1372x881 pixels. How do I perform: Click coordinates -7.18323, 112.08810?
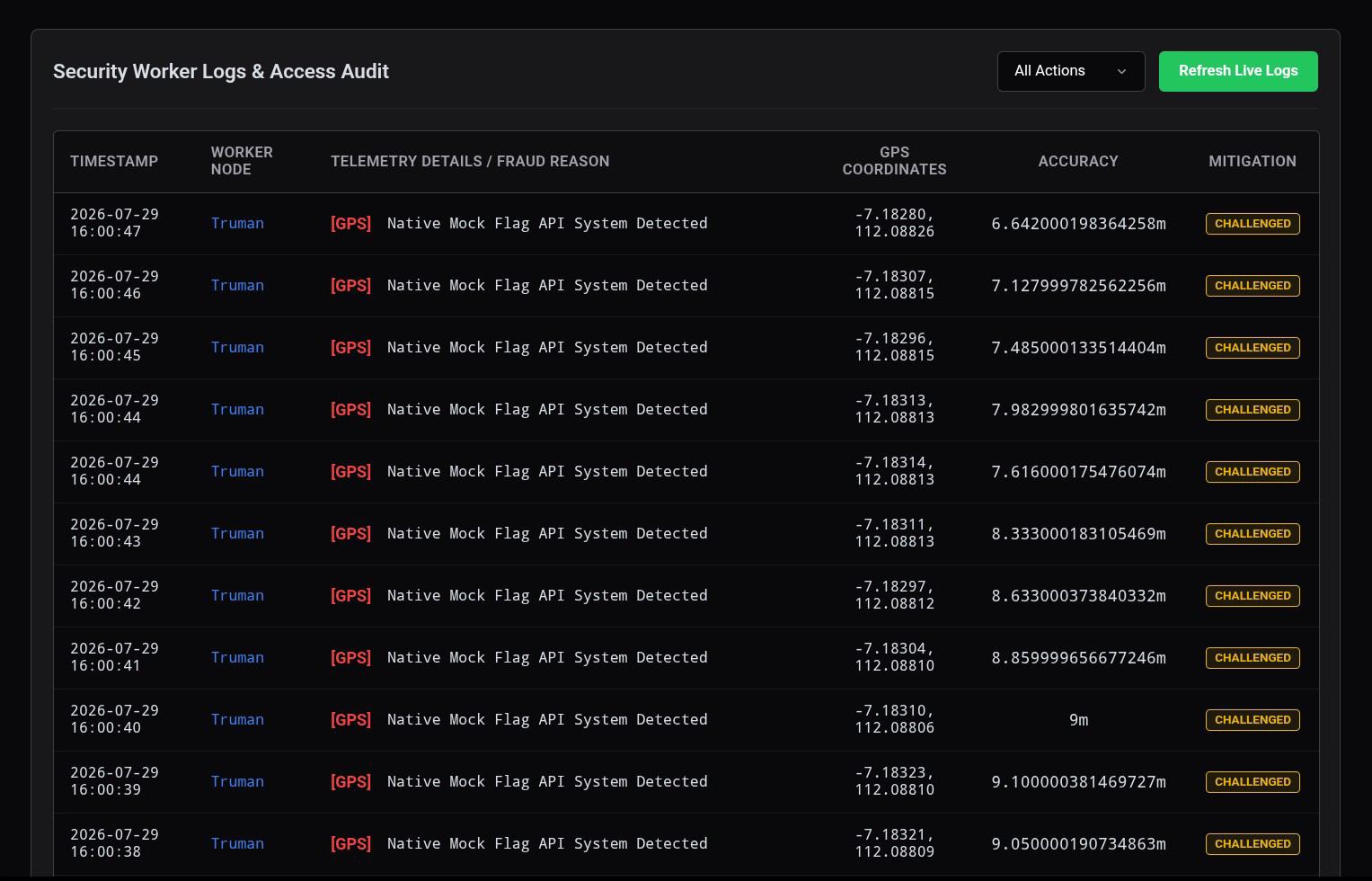(894, 781)
